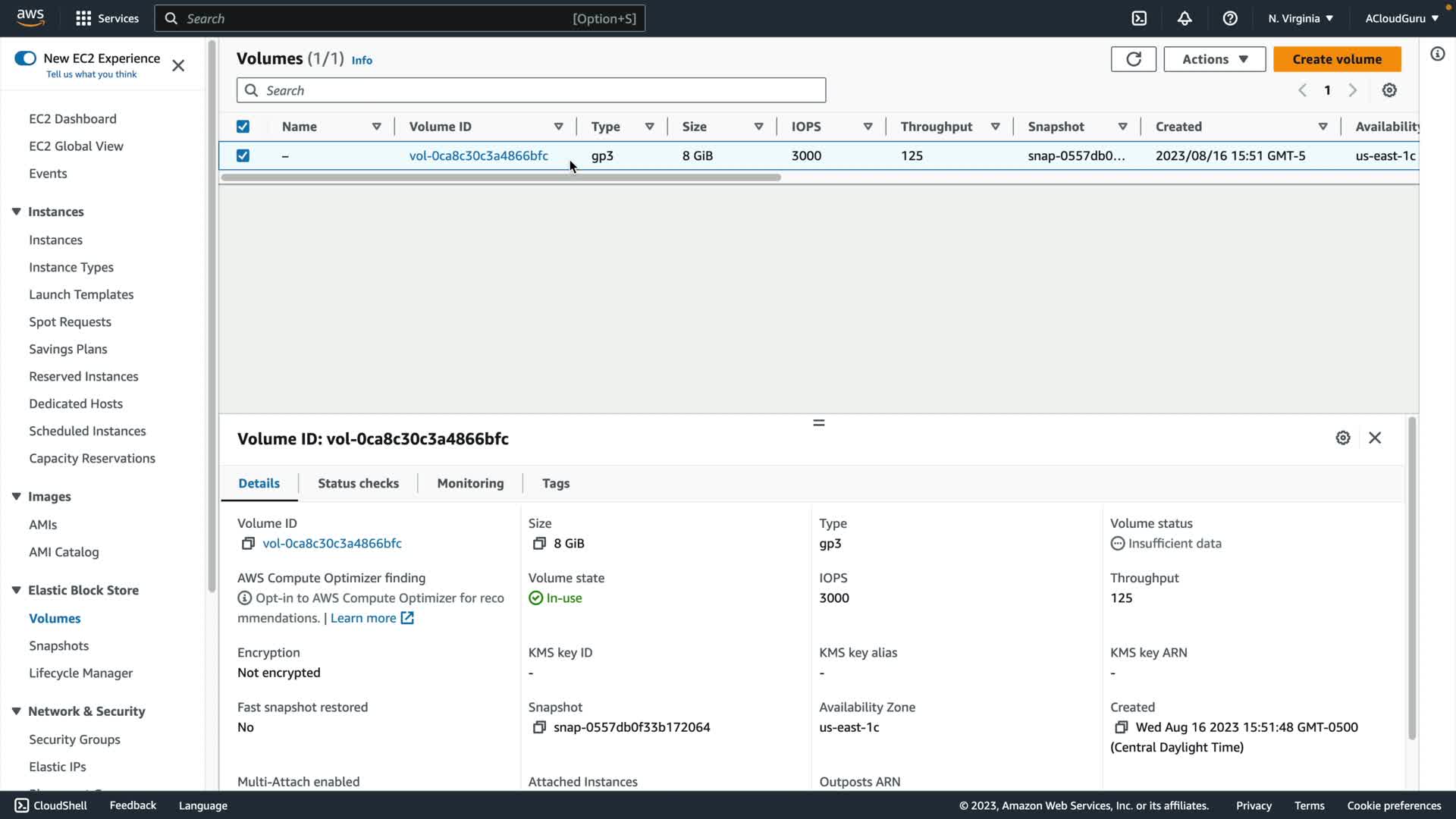Copy the snapshot ID snap-0557db0f33b172064

(x=539, y=727)
